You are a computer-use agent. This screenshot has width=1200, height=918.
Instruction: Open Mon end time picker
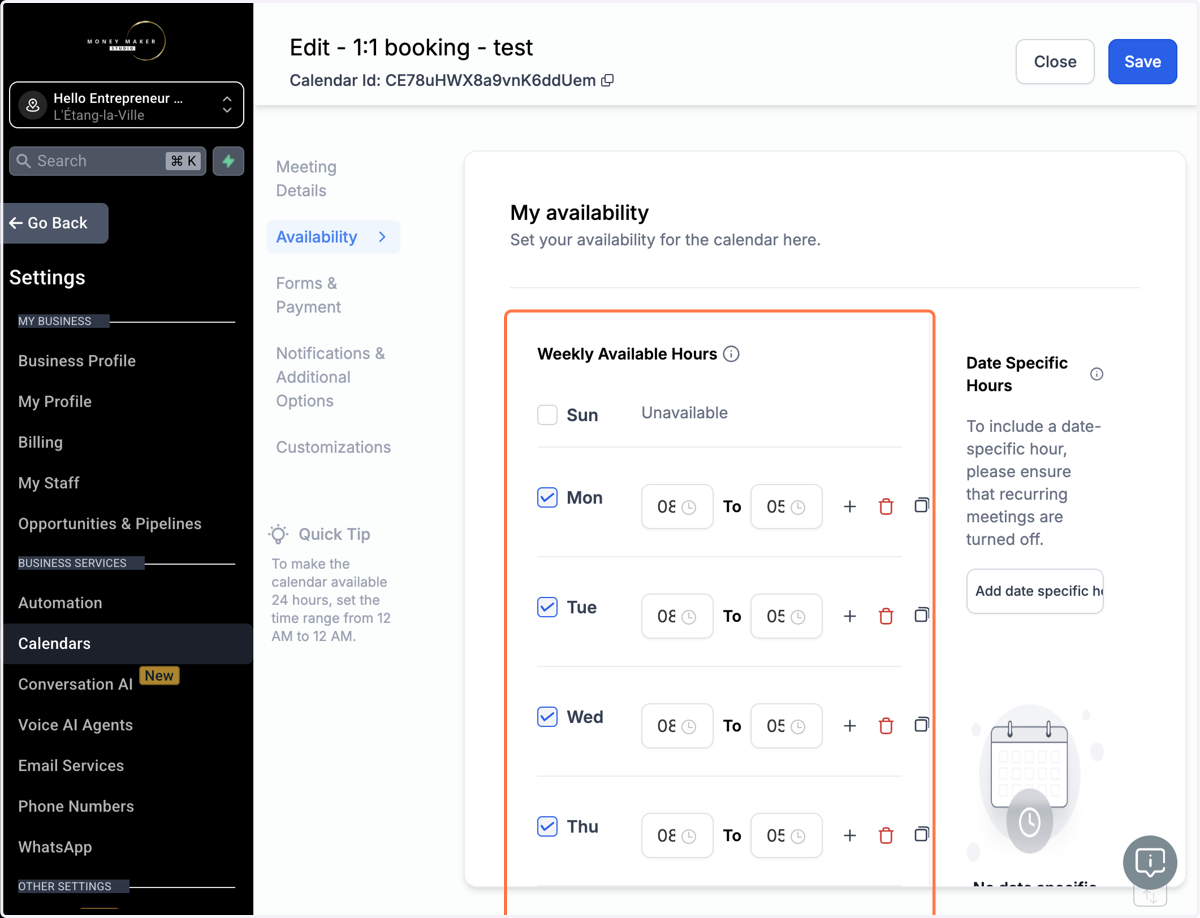coord(786,507)
